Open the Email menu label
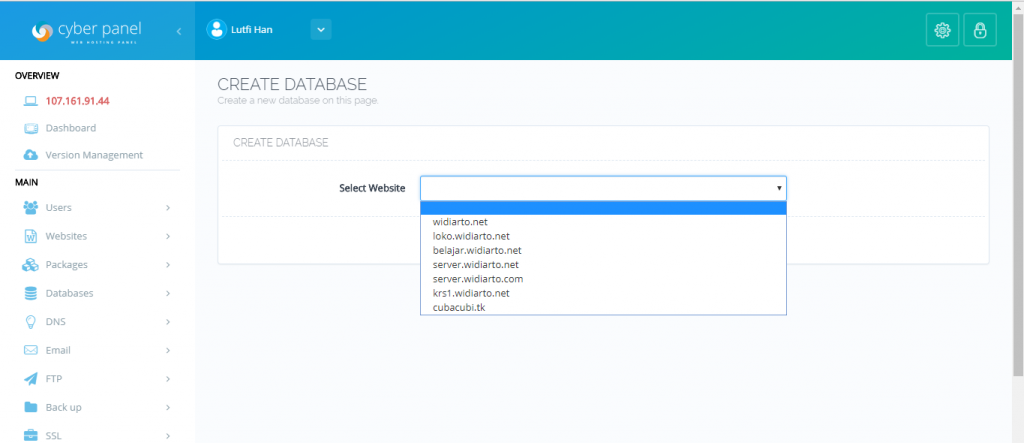This screenshot has width=1024, height=443. [x=58, y=350]
